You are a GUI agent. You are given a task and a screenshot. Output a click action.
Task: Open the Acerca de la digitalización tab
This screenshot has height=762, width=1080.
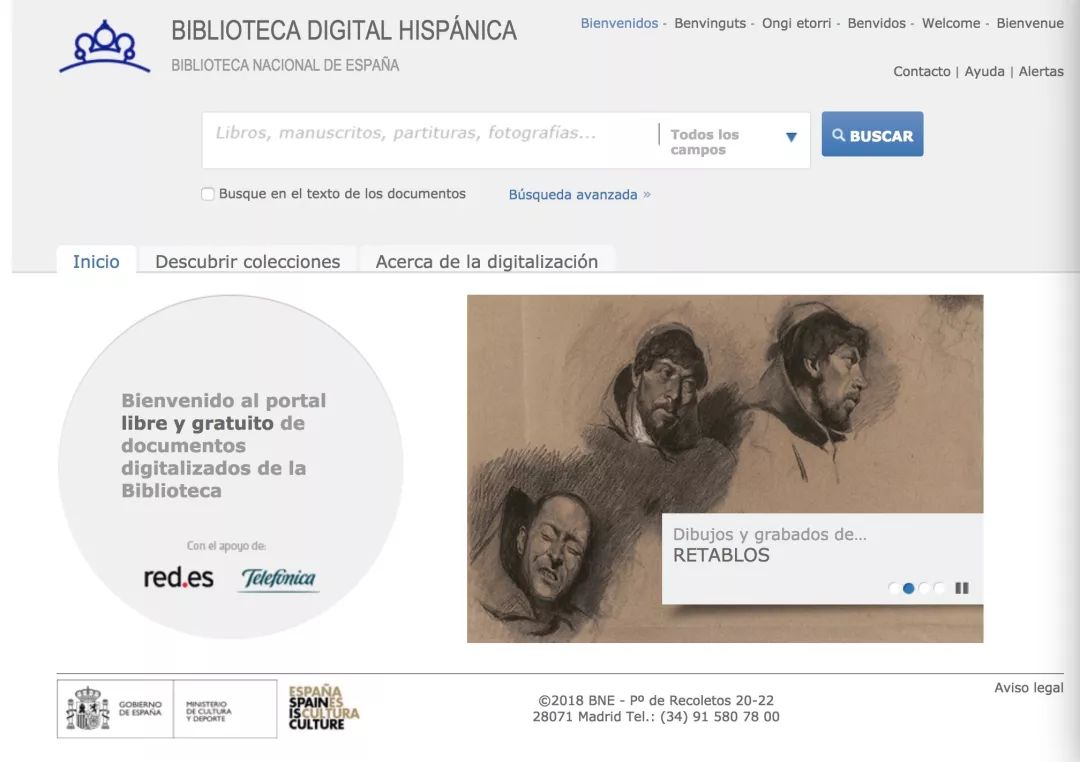tap(487, 261)
